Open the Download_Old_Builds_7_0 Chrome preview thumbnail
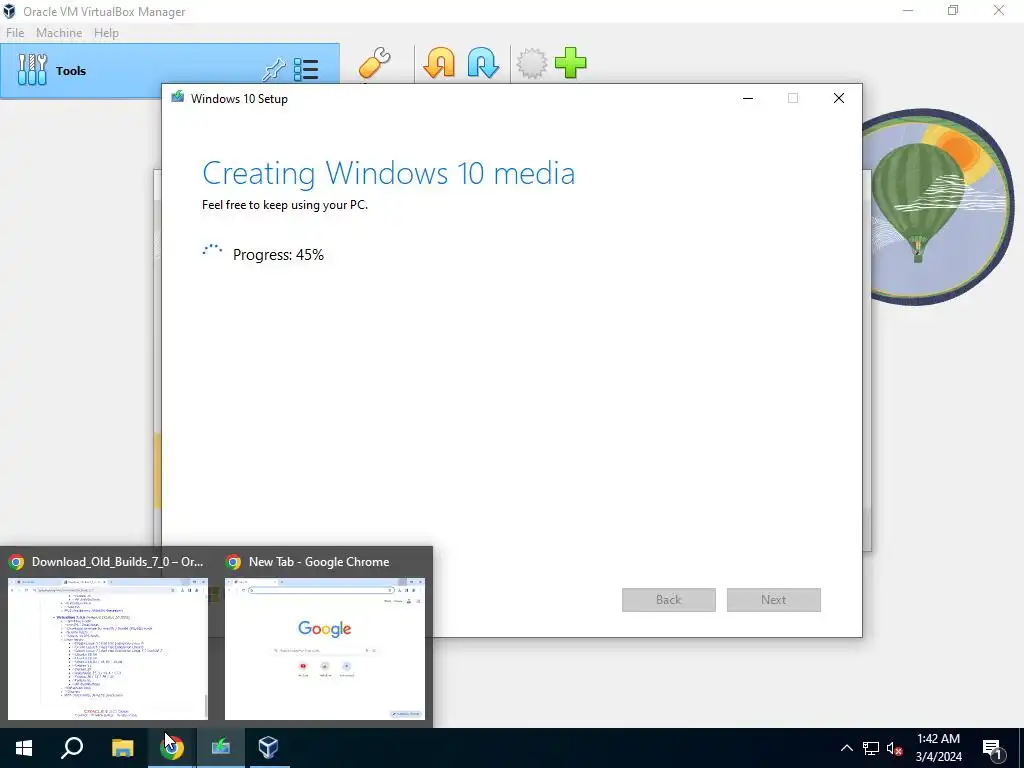The width and height of the screenshot is (1024, 768). (108, 648)
